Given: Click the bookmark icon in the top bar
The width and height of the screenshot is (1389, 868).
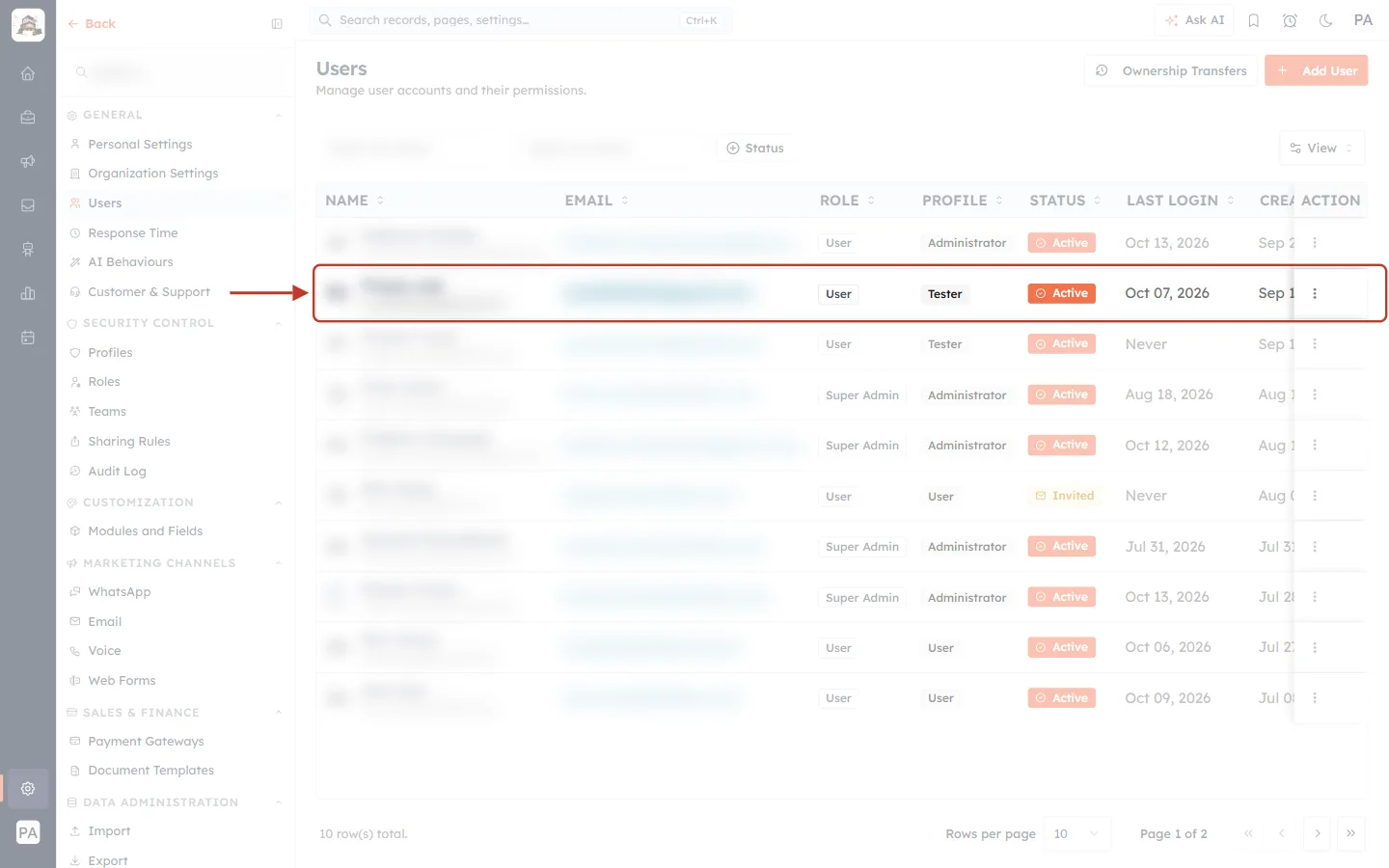Looking at the screenshot, I should (1254, 20).
